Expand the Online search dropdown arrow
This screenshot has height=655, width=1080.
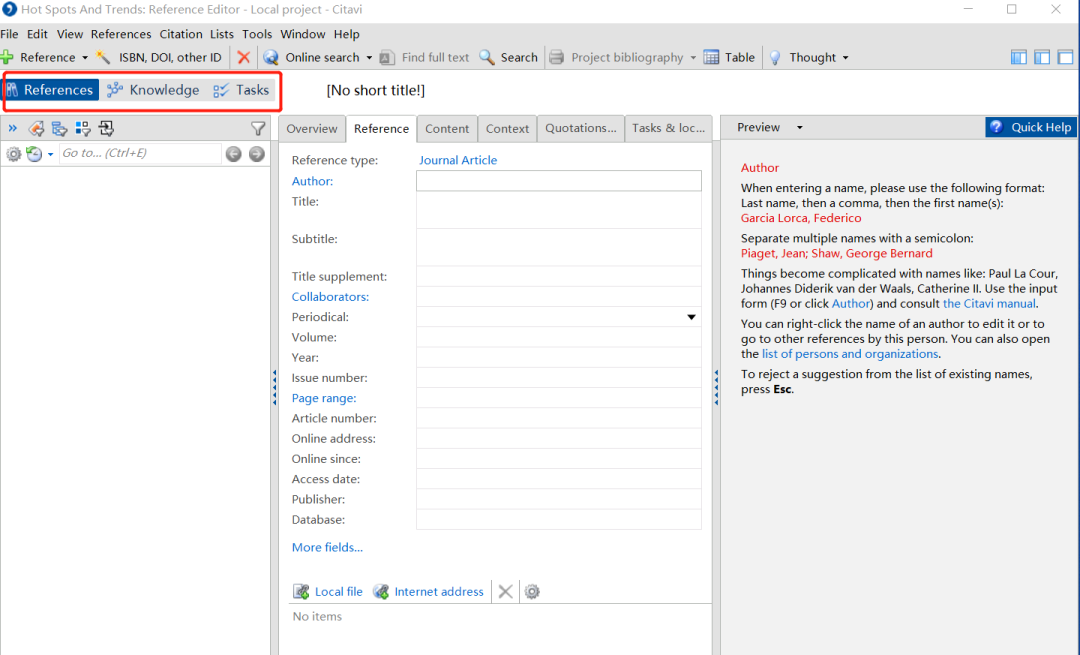click(369, 58)
